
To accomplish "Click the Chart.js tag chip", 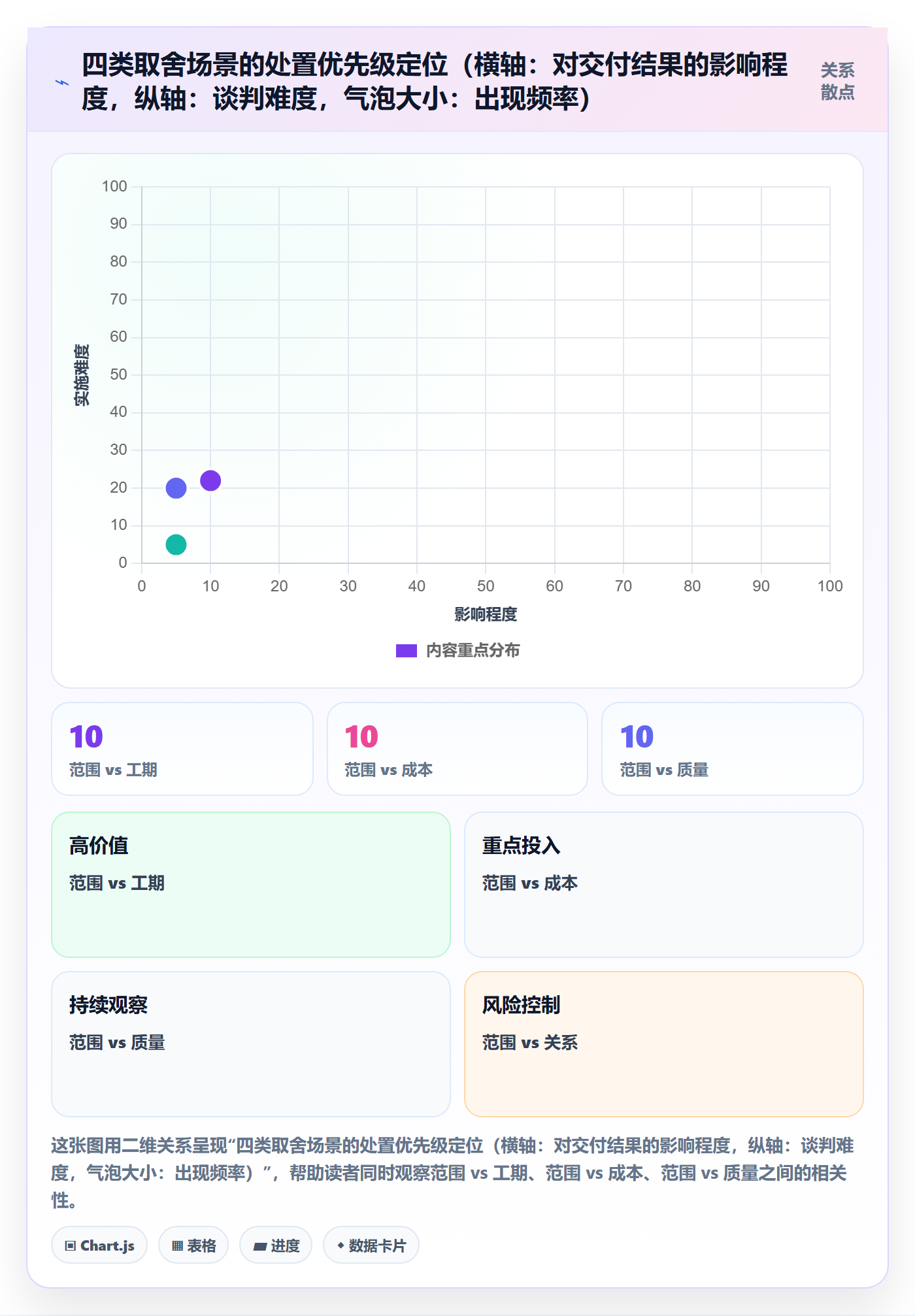I will pos(99,1245).
